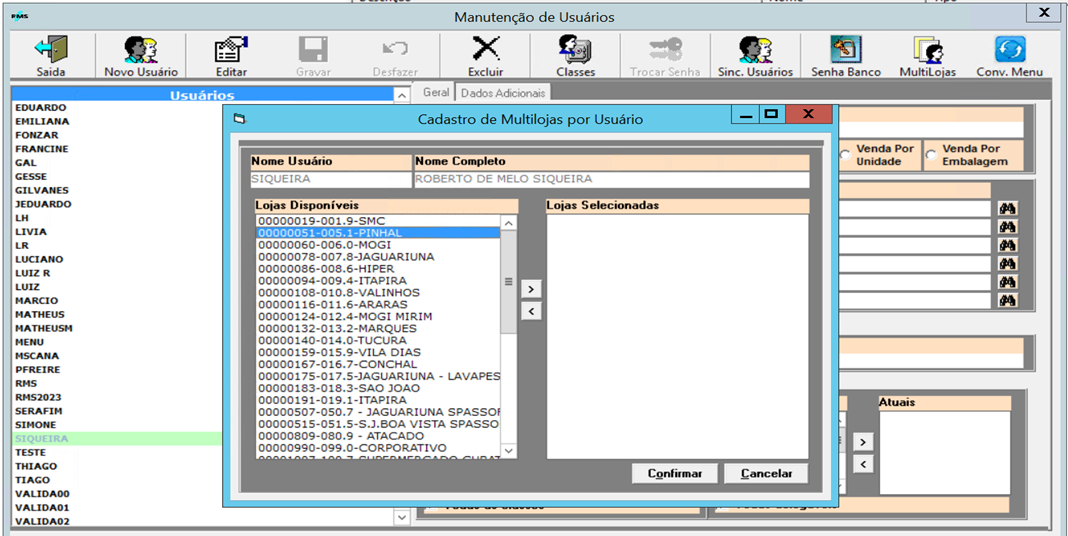Click the Desfazer undo icon
This screenshot has width=1068, height=536.
pyautogui.click(x=395, y=50)
